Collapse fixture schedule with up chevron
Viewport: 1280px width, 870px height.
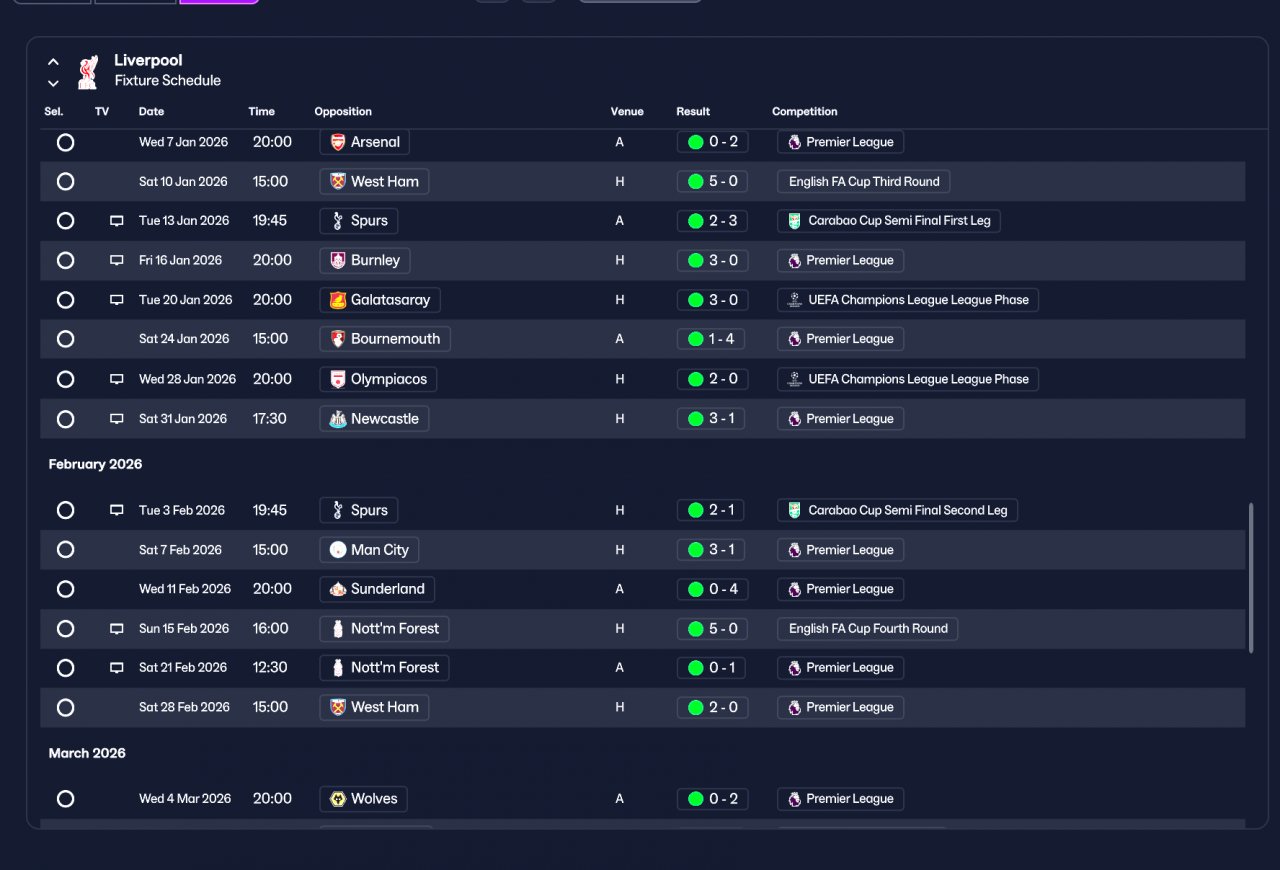coord(53,62)
